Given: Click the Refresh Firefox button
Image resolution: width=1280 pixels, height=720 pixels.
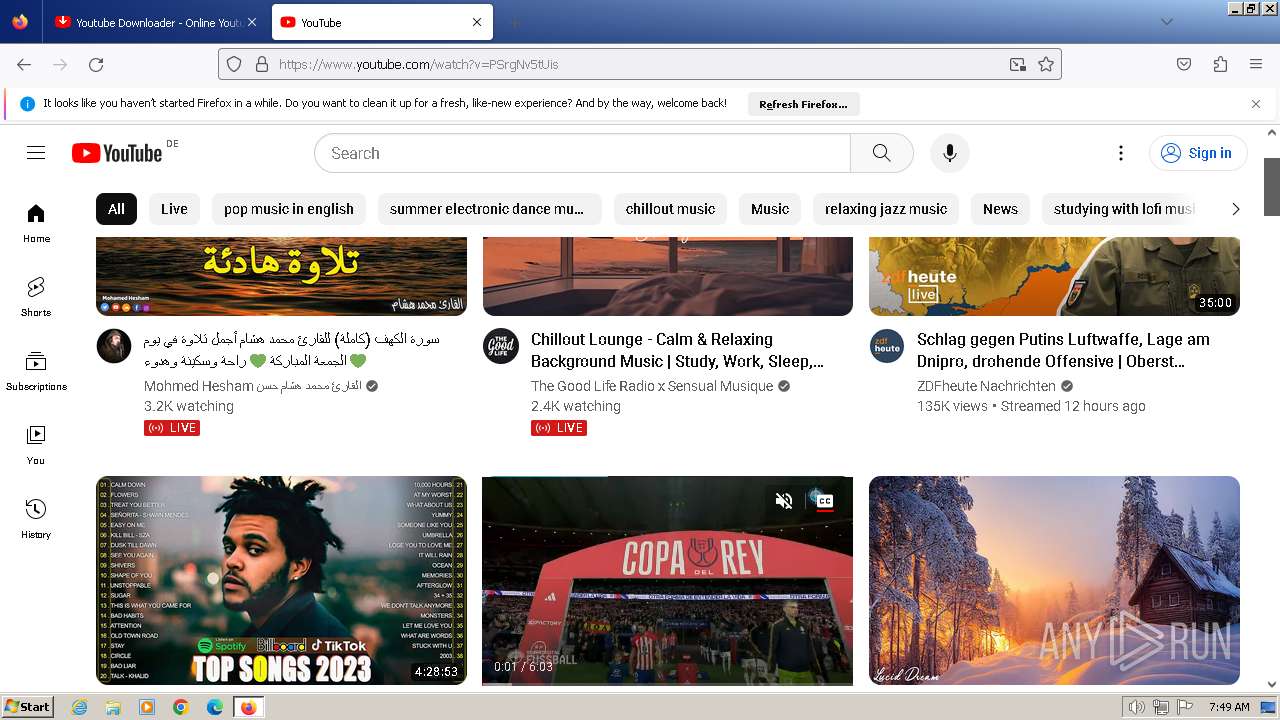Looking at the screenshot, I should coord(803,104).
